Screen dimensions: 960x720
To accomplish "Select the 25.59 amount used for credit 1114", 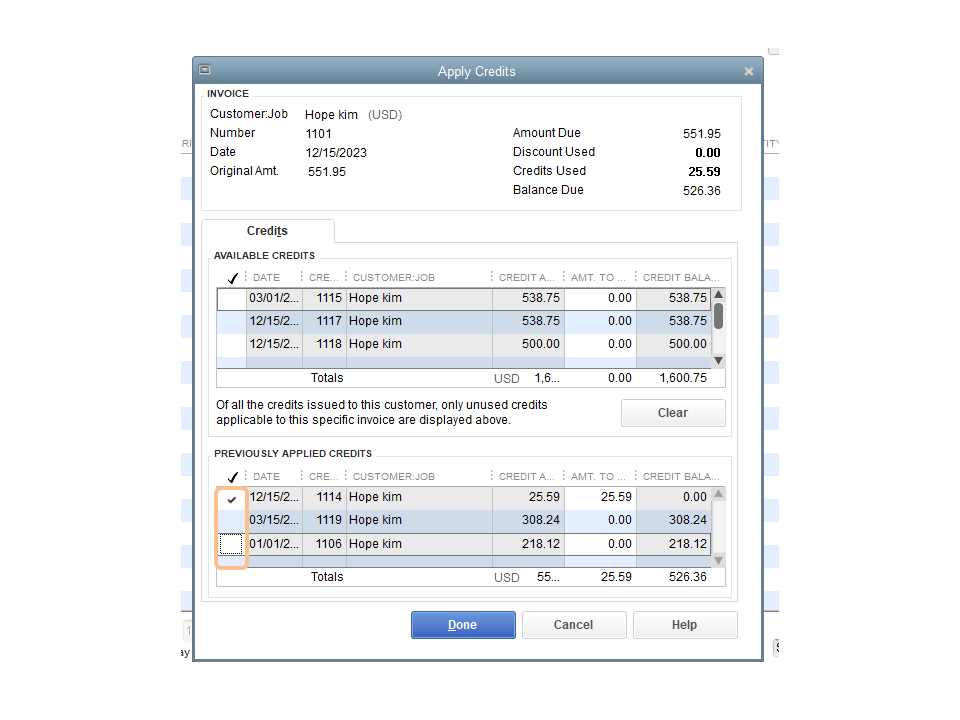I will point(601,497).
